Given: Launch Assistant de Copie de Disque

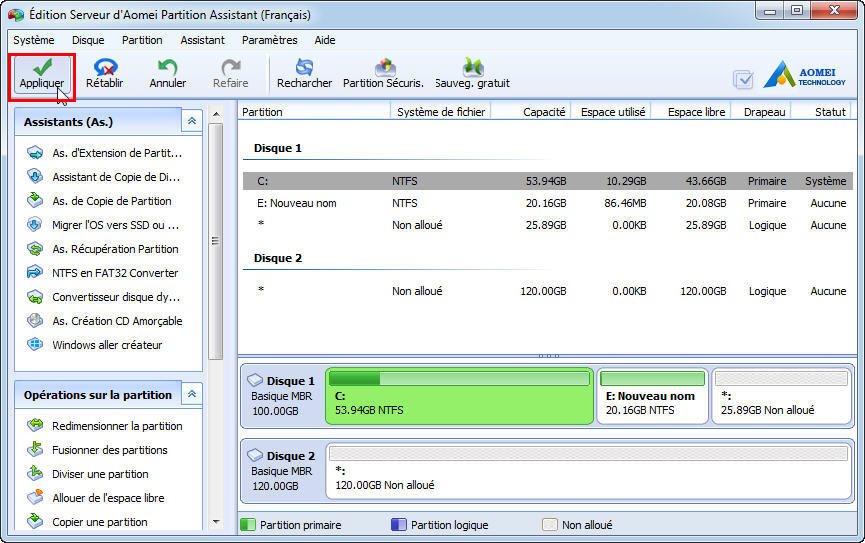Looking at the screenshot, I should pos(104,177).
